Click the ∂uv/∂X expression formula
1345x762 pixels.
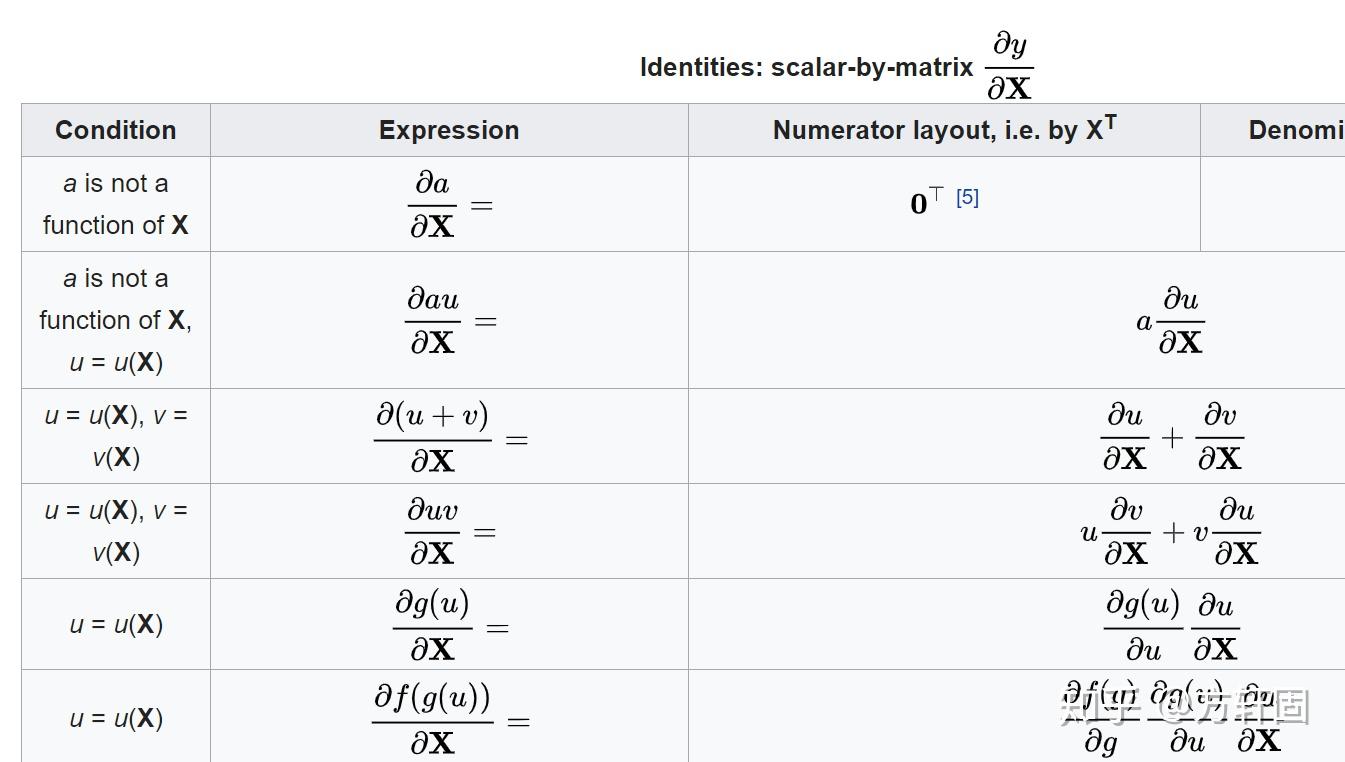tap(450, 531)
